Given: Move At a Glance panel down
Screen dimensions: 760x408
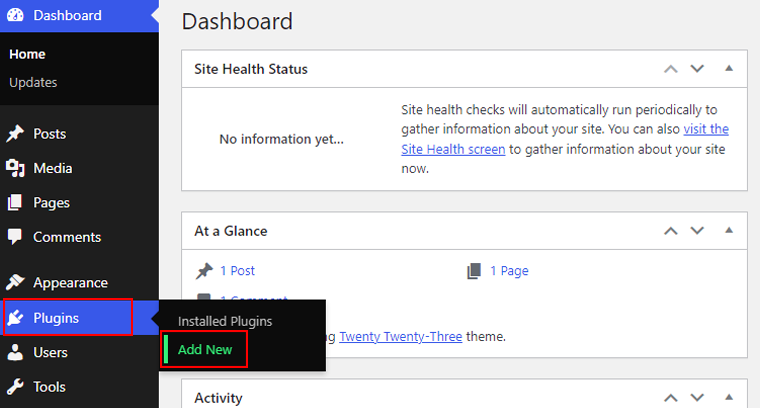Looking at the screenshot, I should (x=697, y=231).
